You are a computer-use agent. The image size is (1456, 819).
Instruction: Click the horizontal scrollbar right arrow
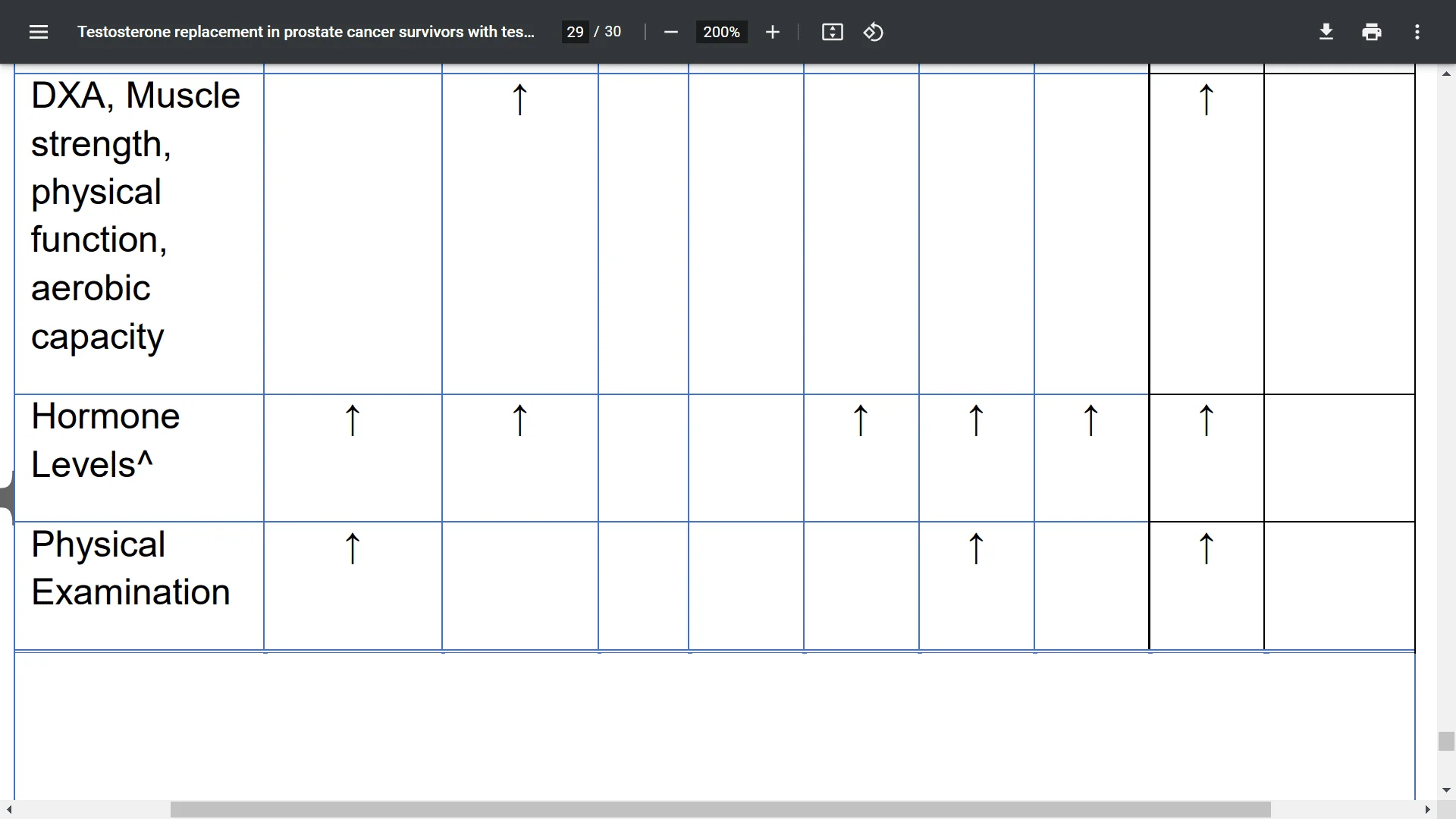coord(1428,809)
